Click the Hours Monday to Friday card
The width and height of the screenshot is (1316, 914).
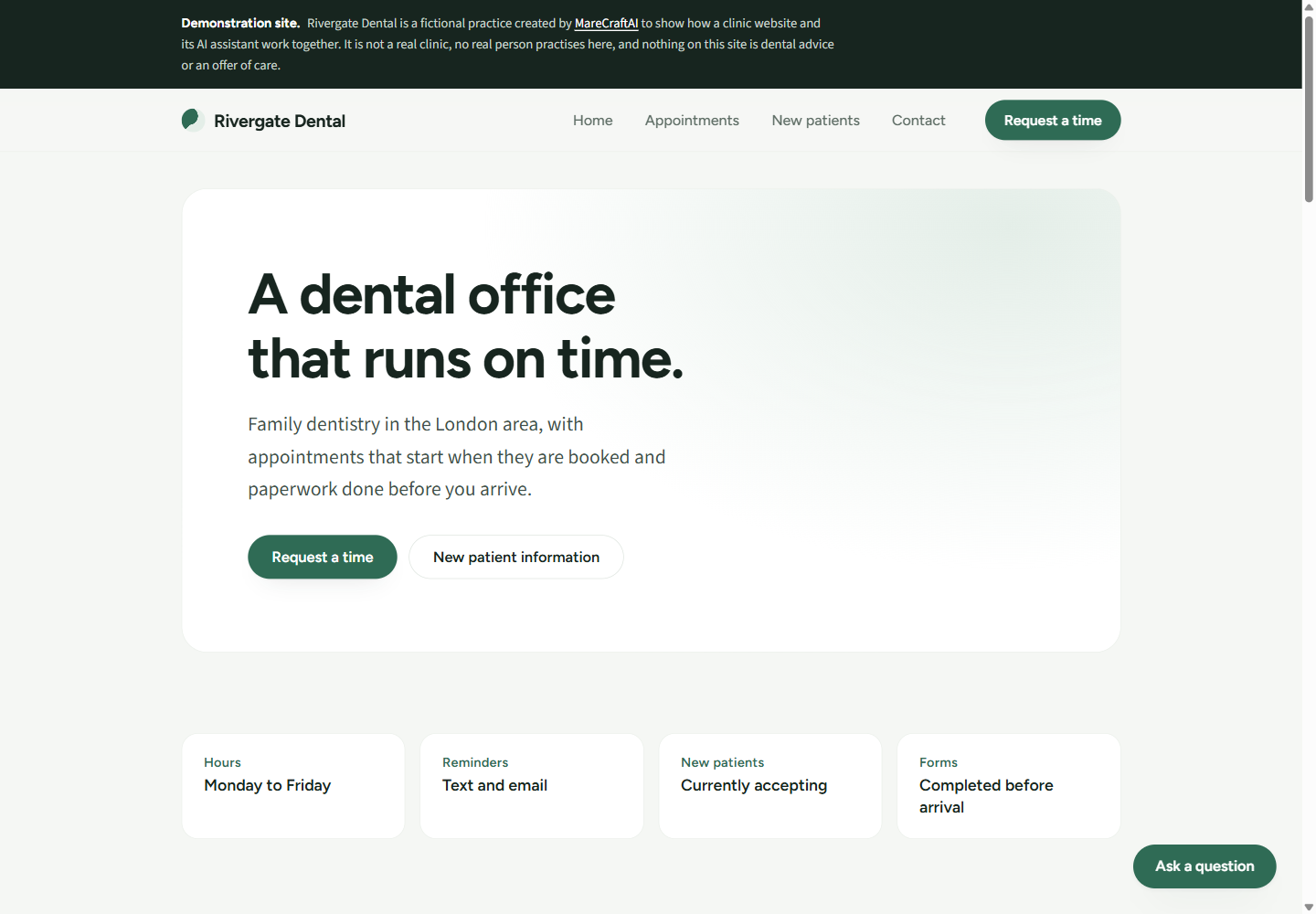293,786
